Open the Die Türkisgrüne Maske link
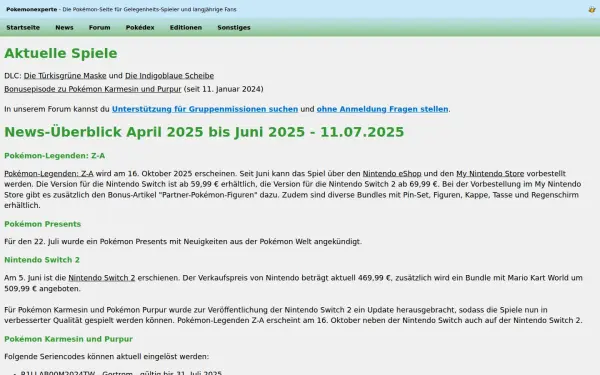Image resolution: width=600 pixels, height=375 pixels. (65, 76)
